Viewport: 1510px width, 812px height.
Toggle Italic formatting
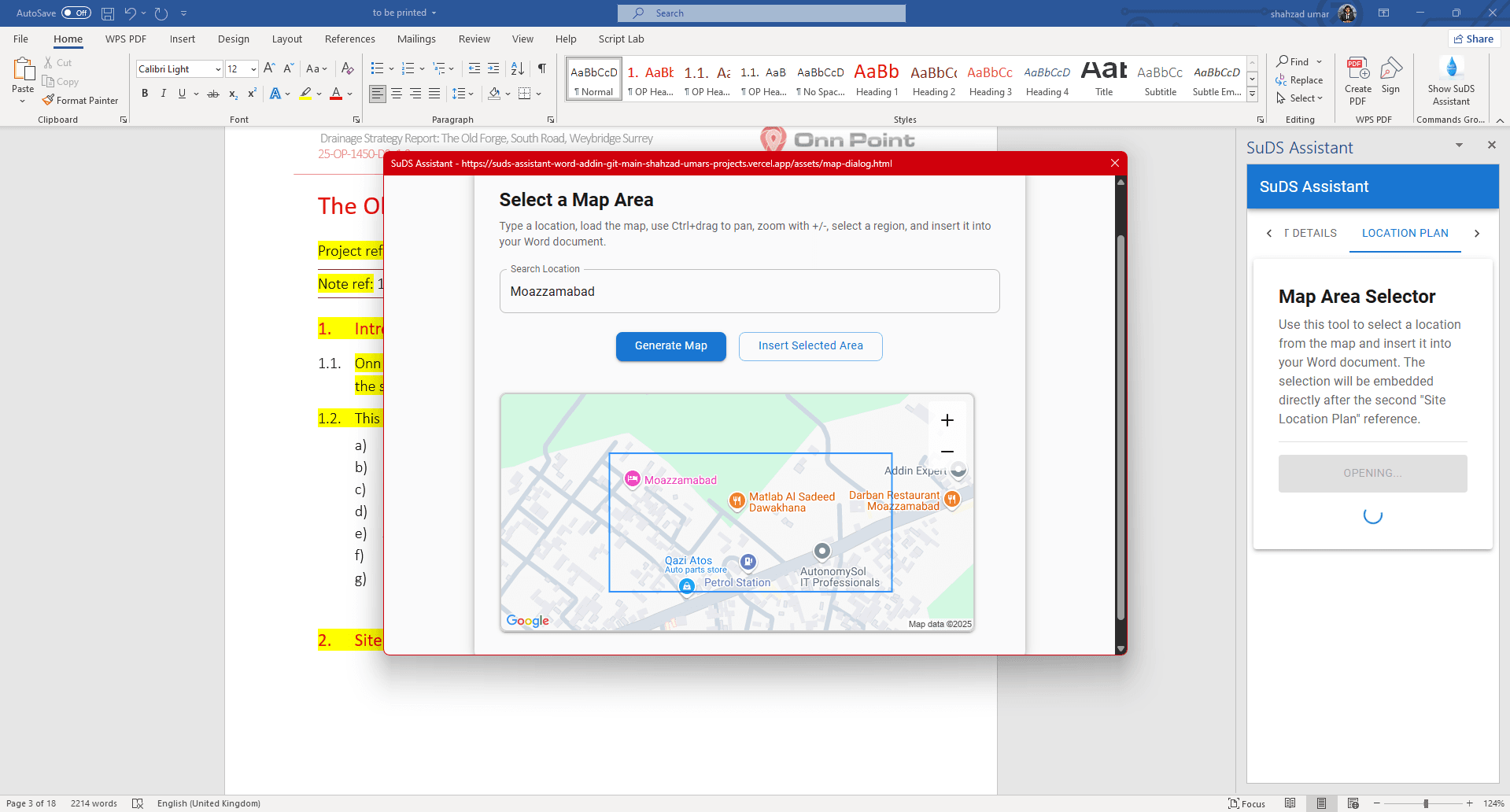tap(164, 94)
